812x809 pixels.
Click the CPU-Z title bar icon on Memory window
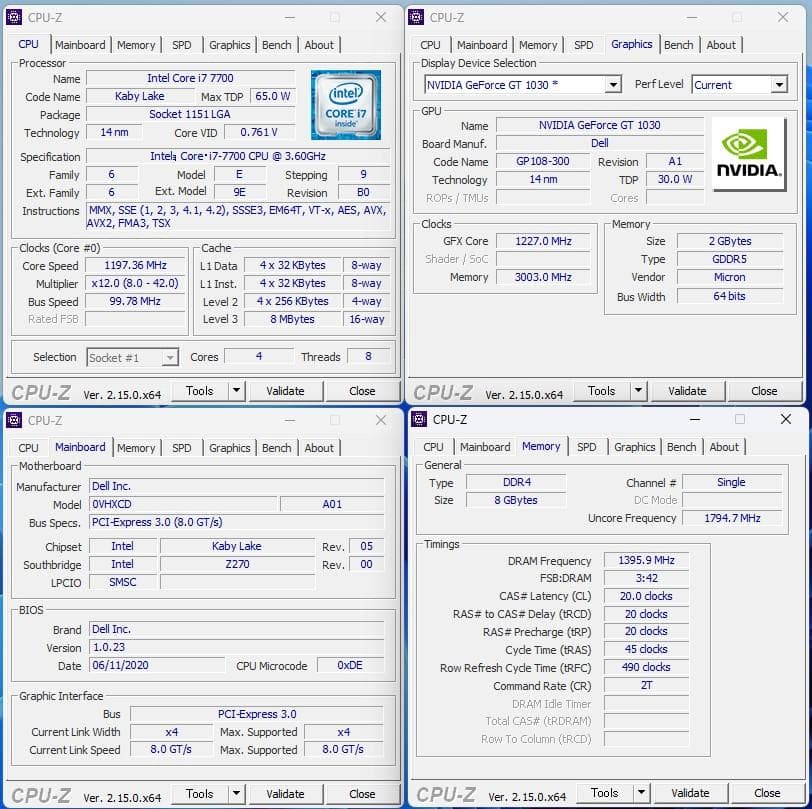pos(420,420)
